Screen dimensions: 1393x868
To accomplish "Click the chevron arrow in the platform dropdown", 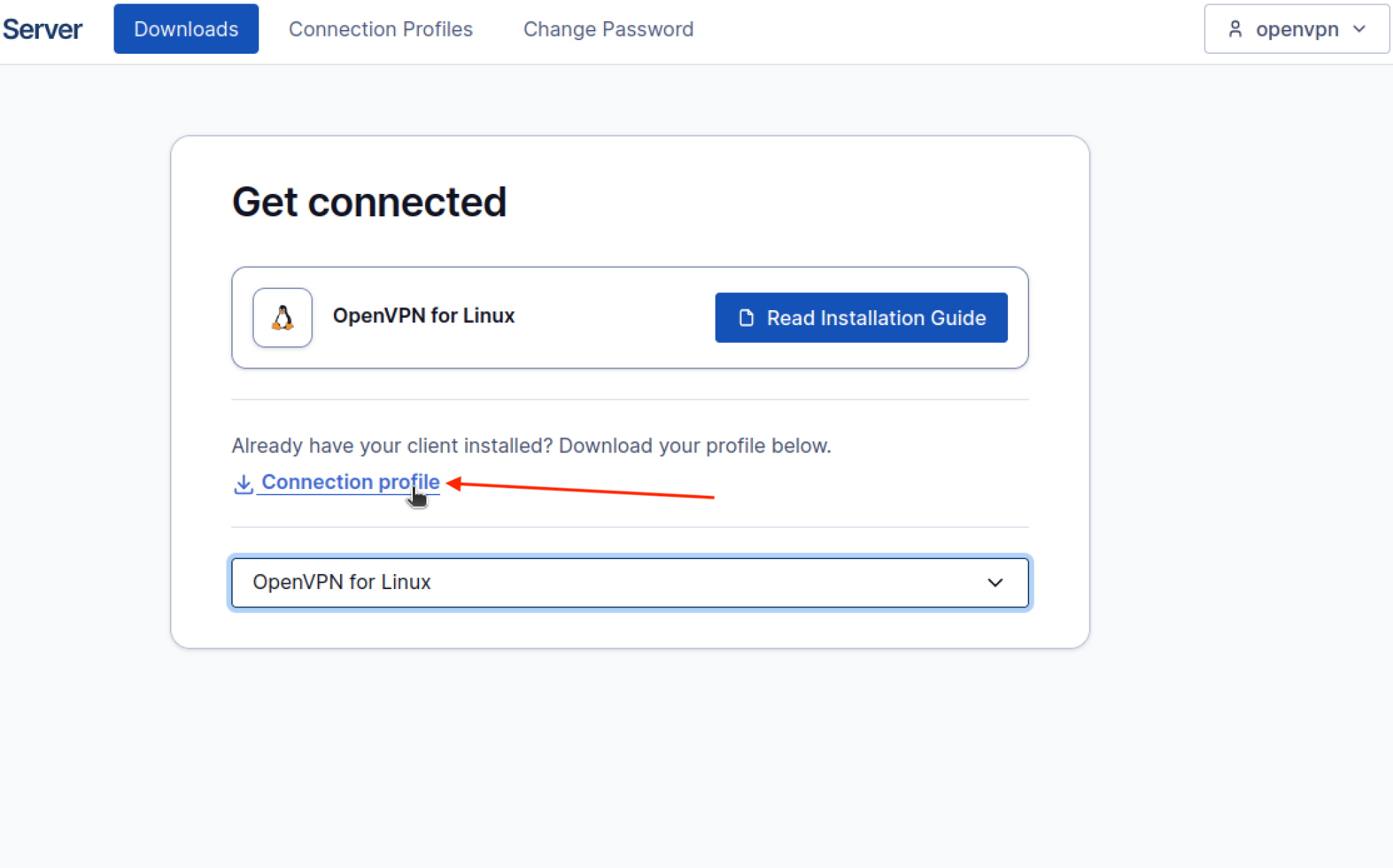I will tap(995, 583).
